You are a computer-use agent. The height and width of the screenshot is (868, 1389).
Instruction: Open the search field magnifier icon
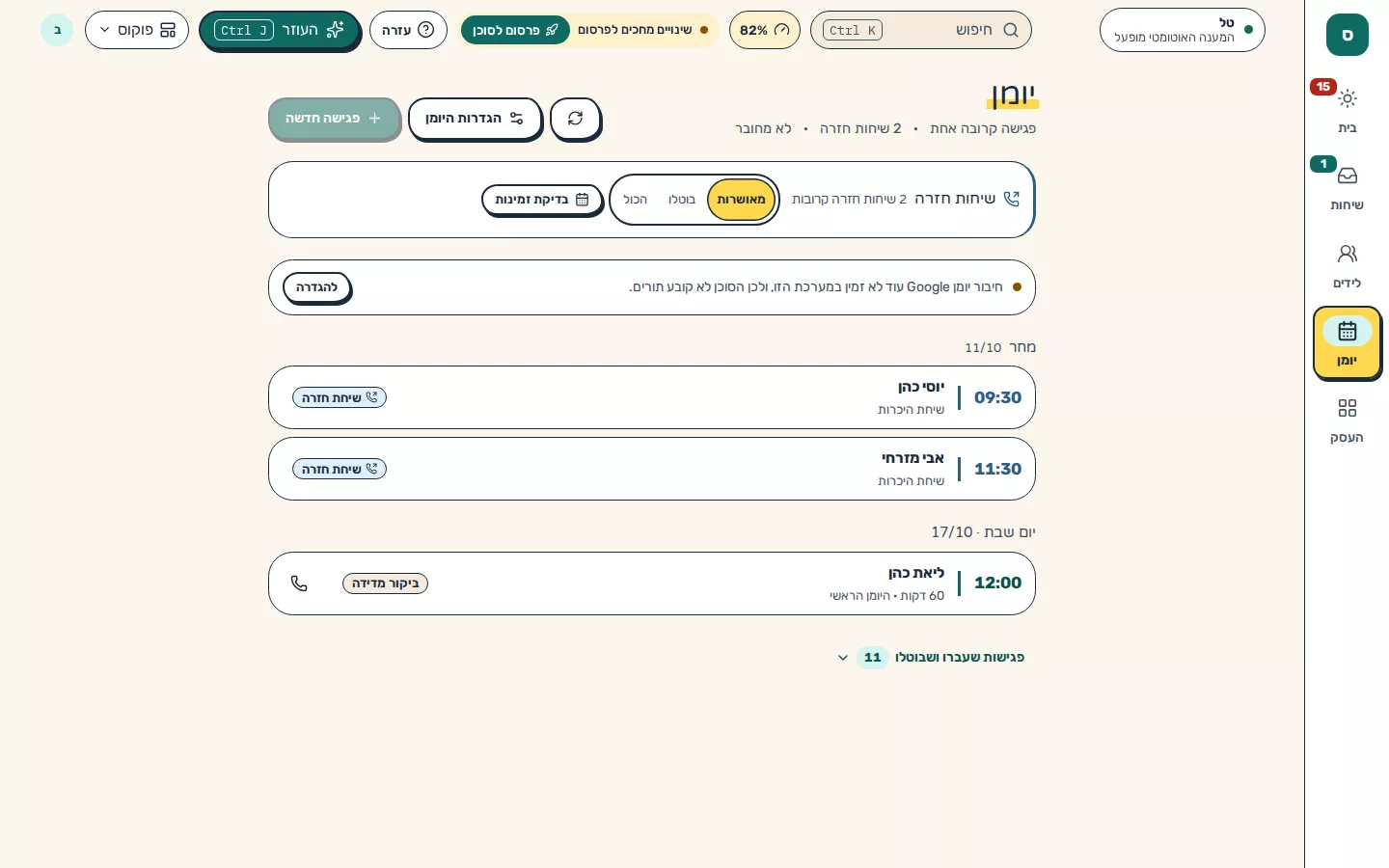1011,30
